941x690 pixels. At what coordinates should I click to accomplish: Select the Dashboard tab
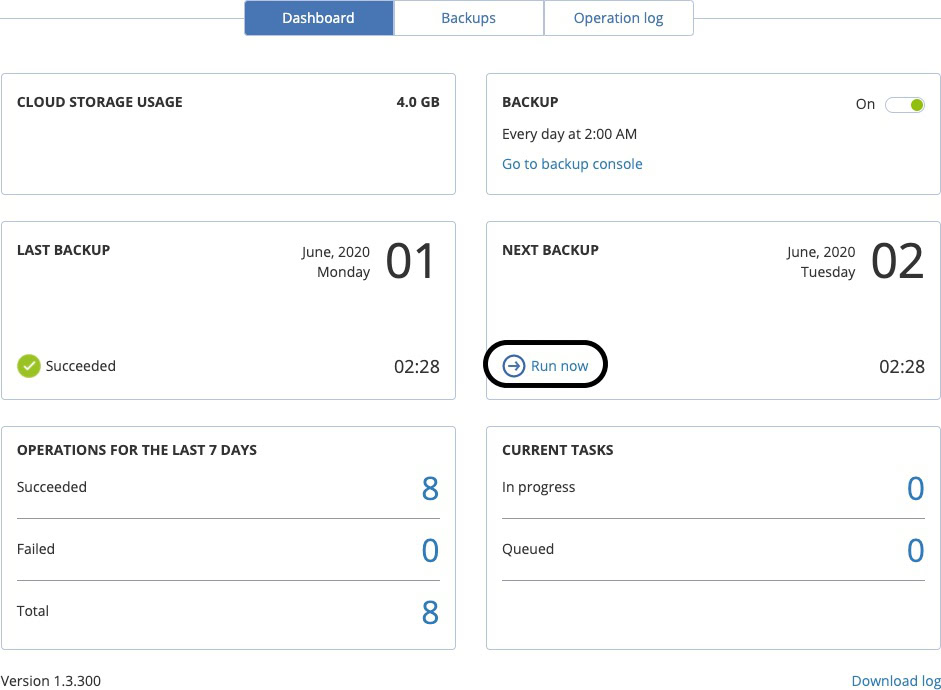(x=318, y=17)
